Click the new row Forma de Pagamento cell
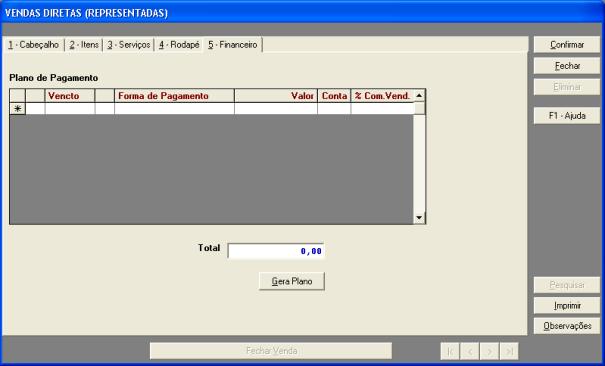The height and width of the screenshot is (366, 605). [x=174, y=109]
